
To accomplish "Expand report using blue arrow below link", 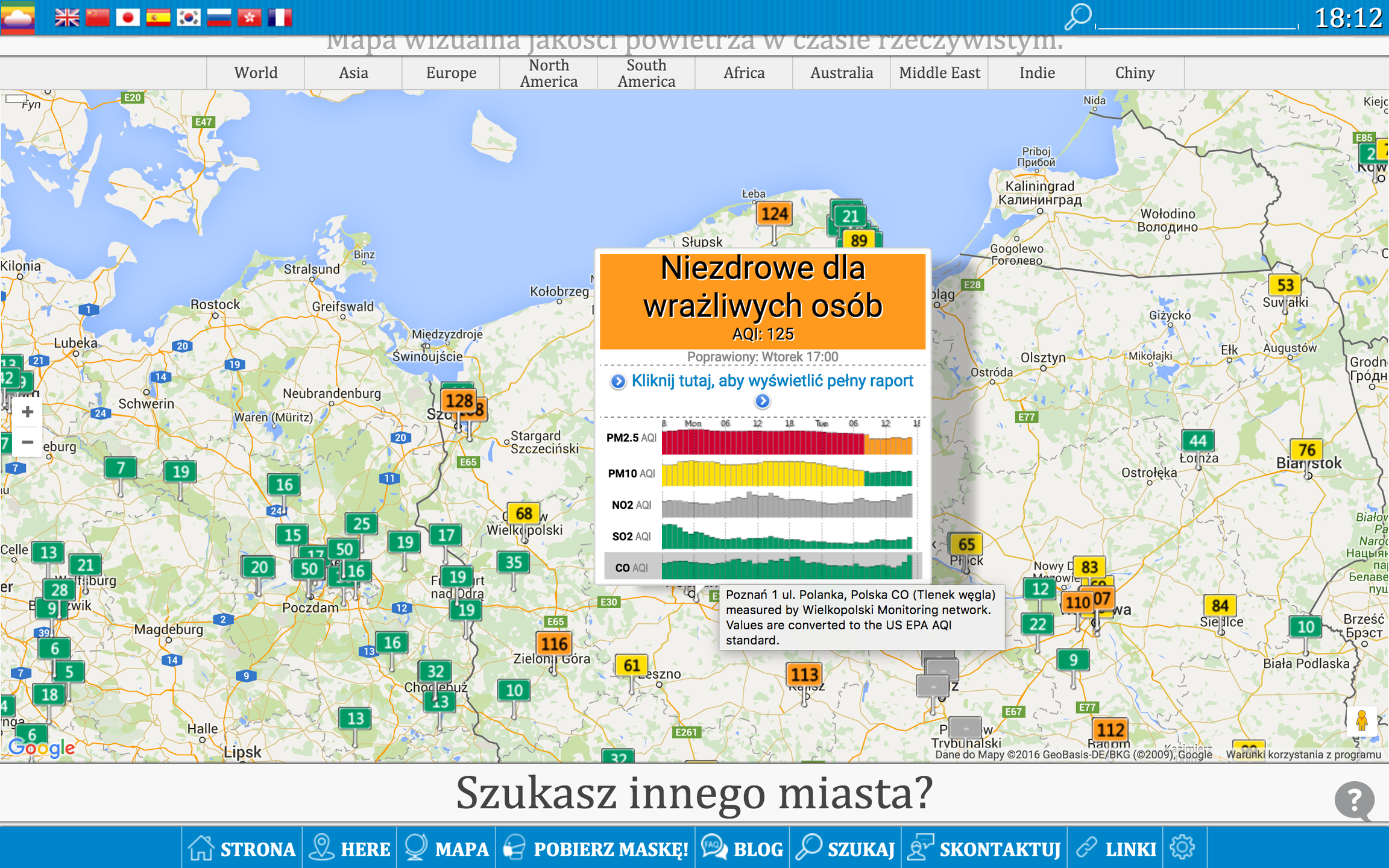I will pos(762,401).
